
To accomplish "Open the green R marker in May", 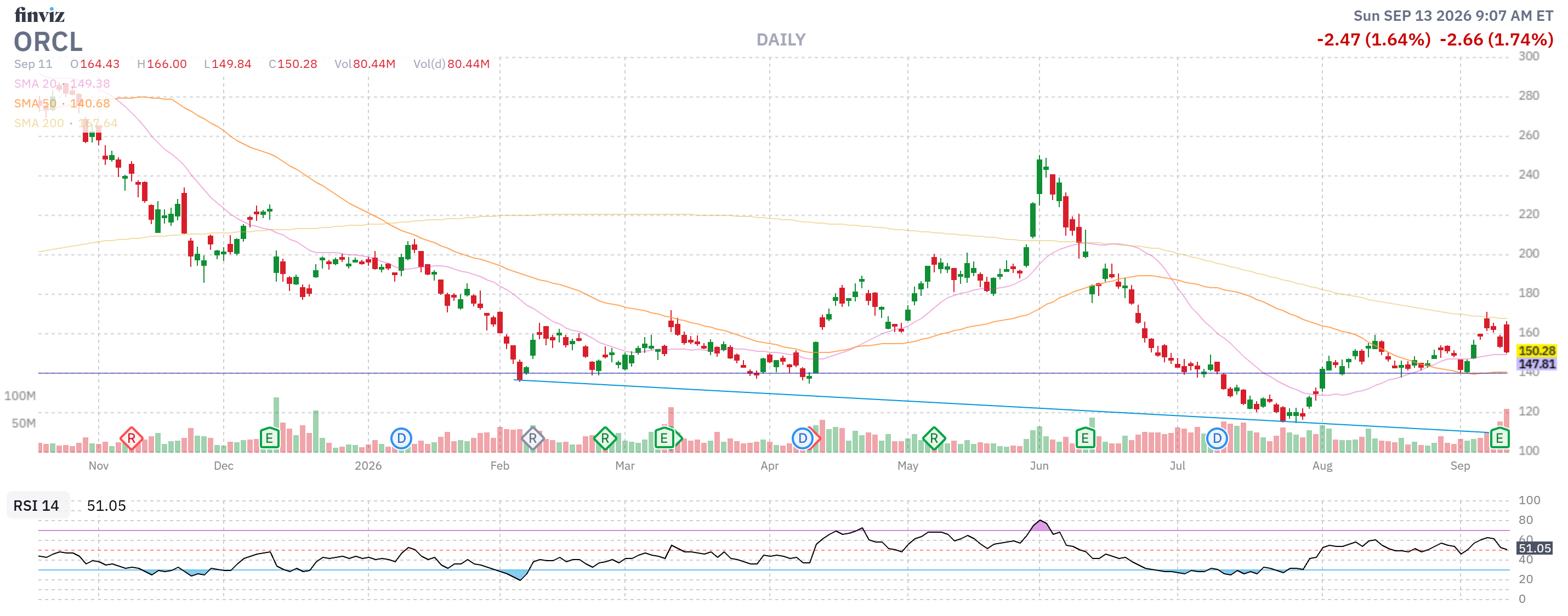I will point(934,438).
